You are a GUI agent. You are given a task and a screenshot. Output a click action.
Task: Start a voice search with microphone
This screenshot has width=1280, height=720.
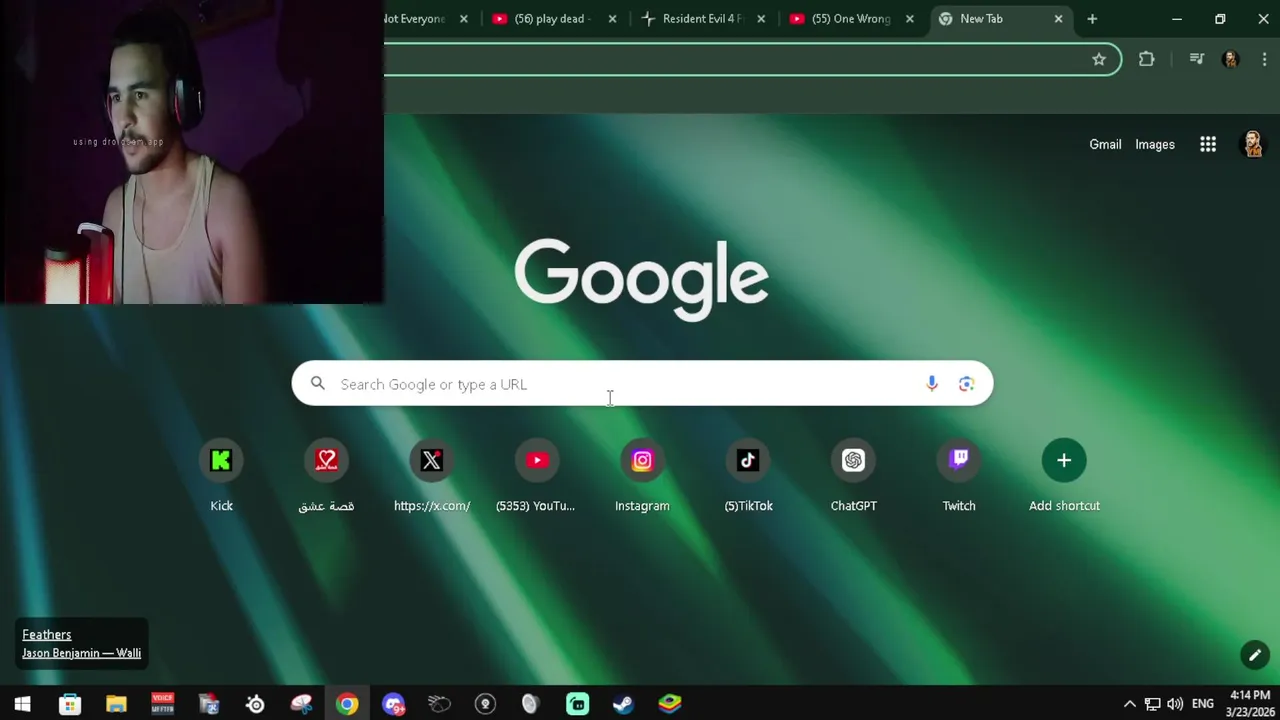(931, 384)
